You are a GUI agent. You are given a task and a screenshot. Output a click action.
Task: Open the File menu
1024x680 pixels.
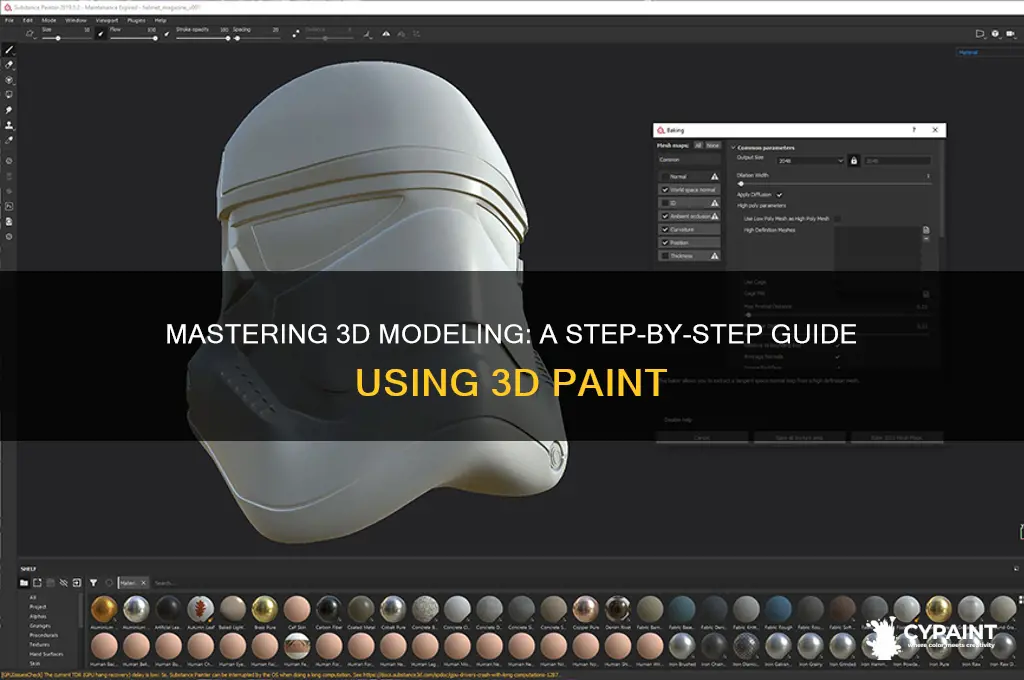(x=9, y=20)
